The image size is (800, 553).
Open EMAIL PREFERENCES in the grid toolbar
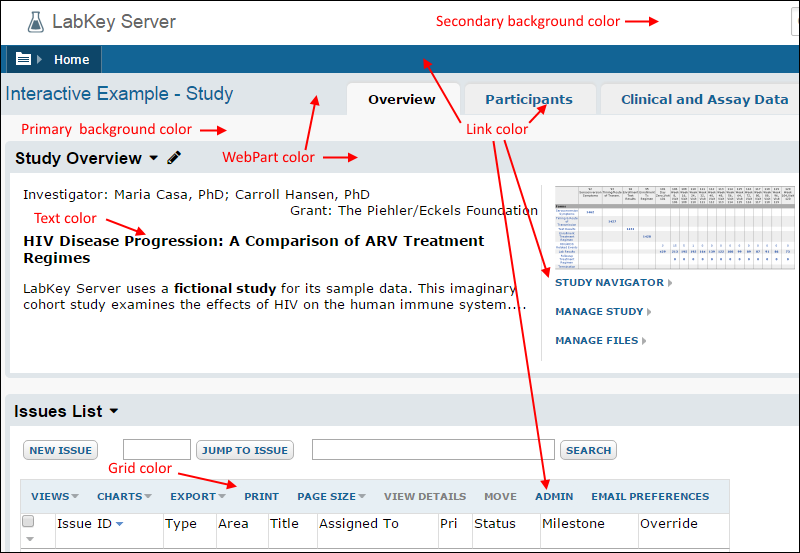pos(650,496)
